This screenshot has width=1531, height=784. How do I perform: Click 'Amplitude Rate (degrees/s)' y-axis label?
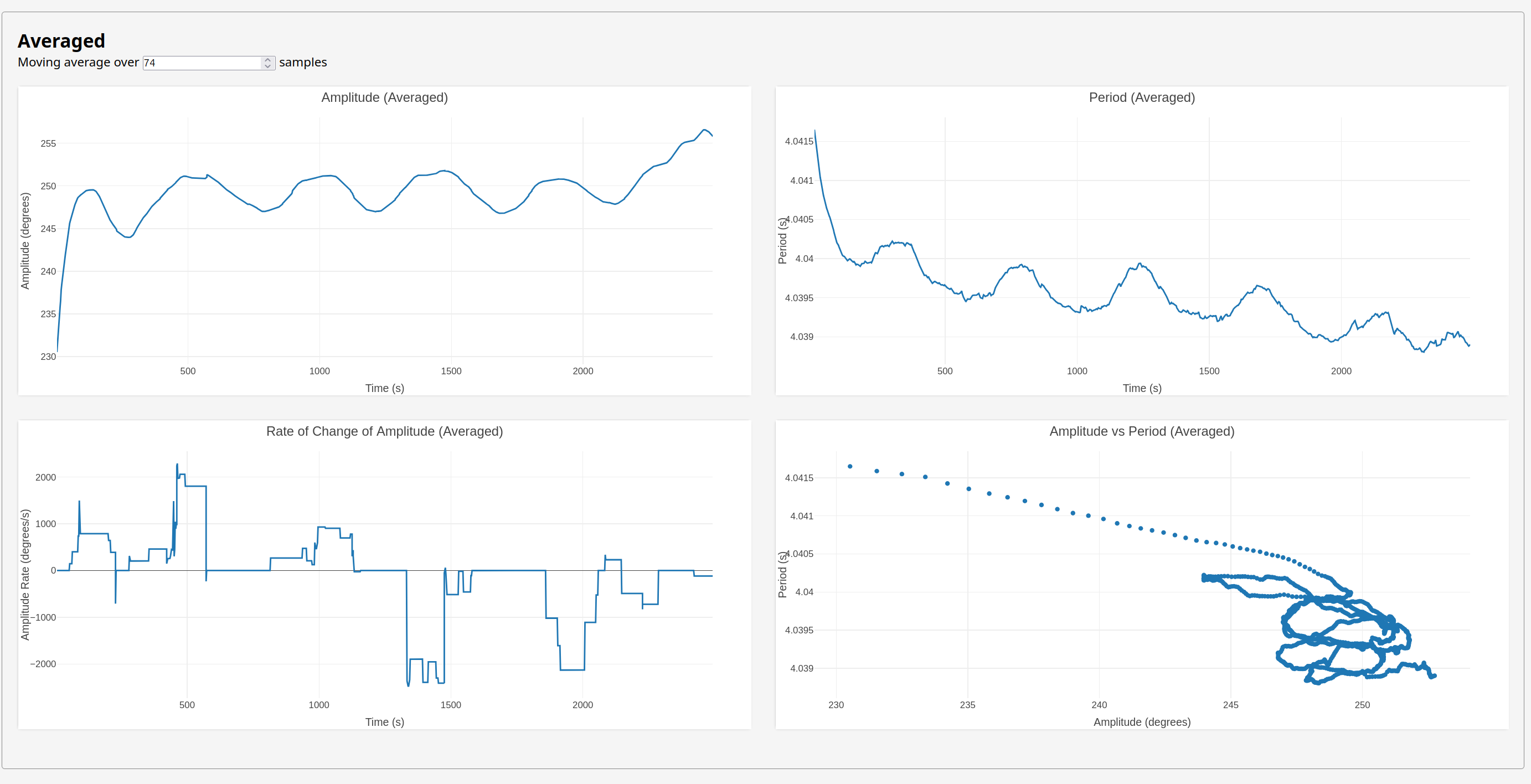point(25,575)
